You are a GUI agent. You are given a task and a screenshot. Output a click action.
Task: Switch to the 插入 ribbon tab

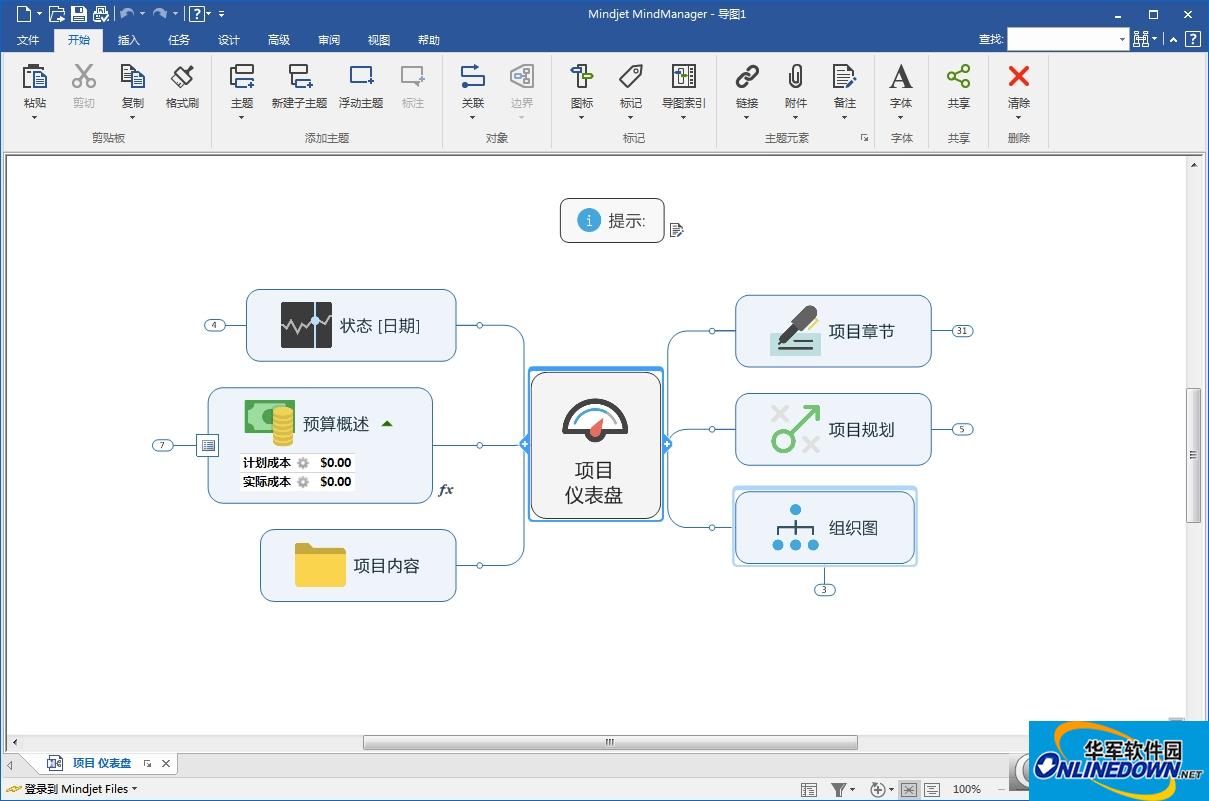[129, 40]
